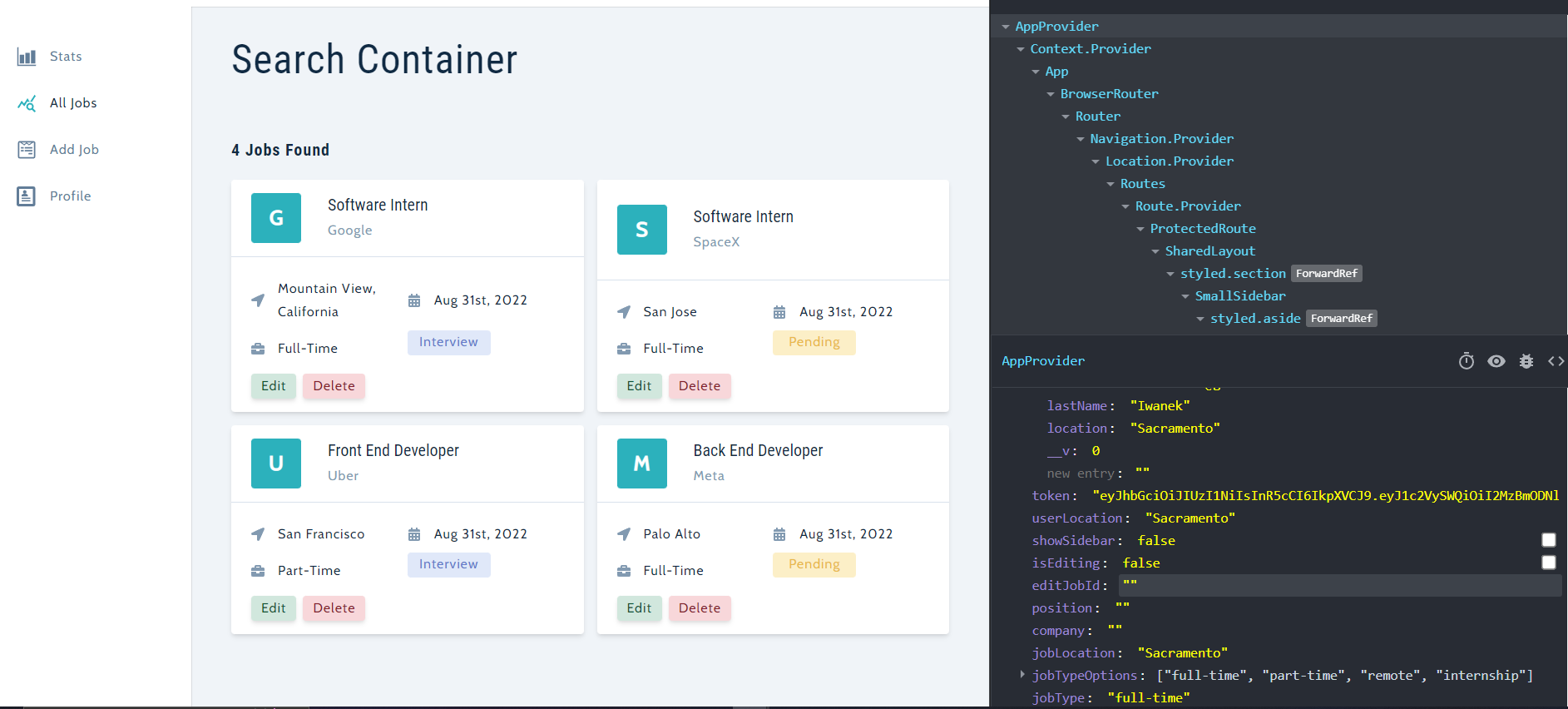Click the Add Job form icon
1568x709 pixels.
click(x=27, y=150)
